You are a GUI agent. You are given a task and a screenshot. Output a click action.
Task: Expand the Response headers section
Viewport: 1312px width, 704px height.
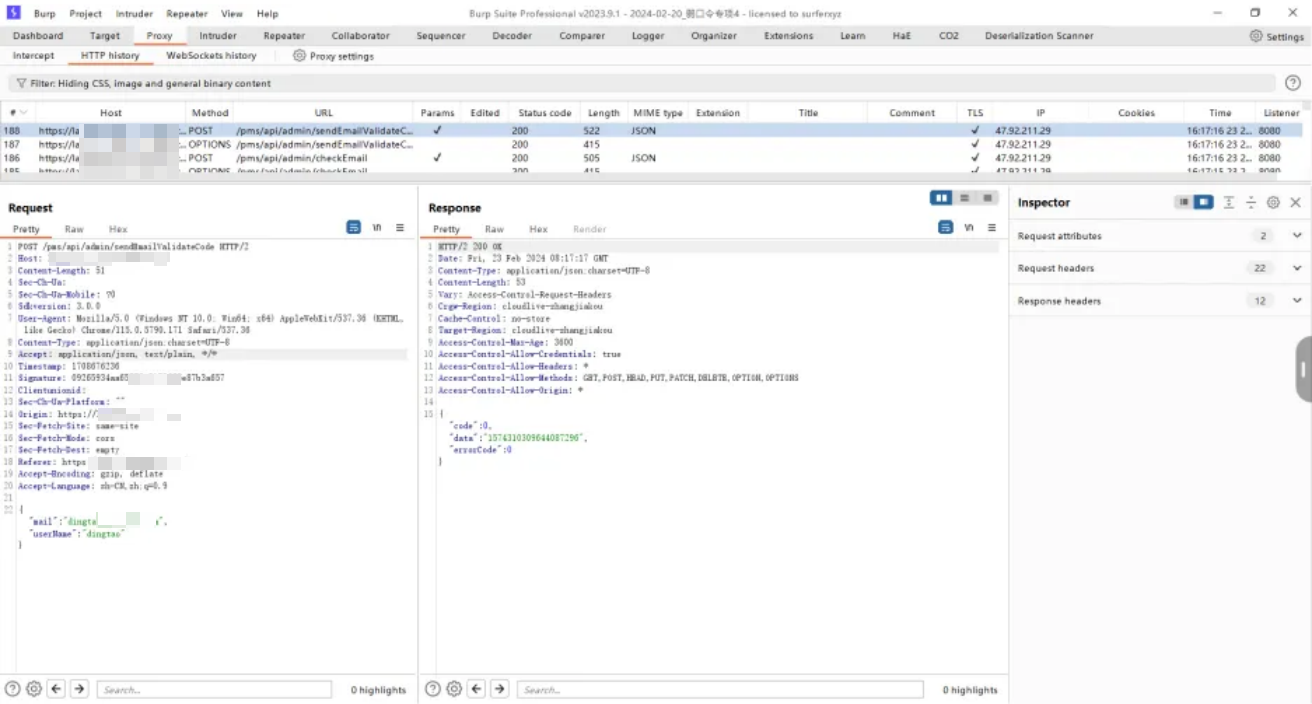1297,301
